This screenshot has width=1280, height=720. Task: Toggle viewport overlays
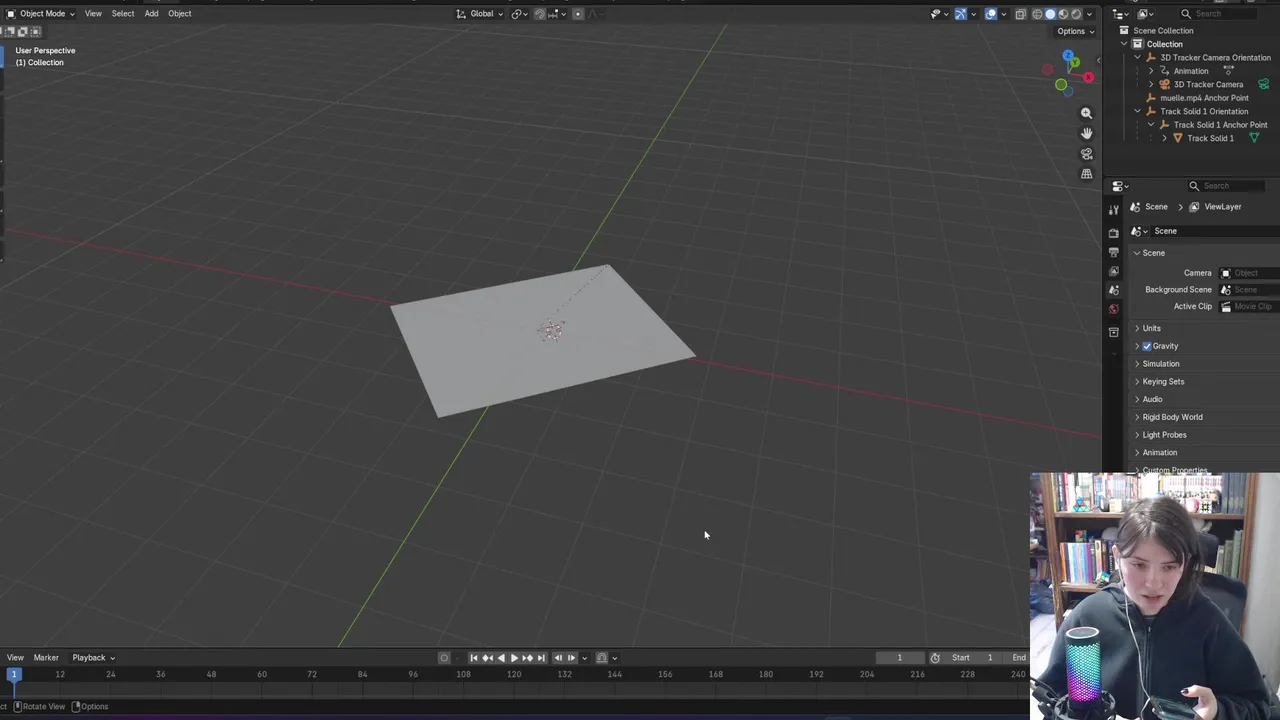[x=991, y=13]
